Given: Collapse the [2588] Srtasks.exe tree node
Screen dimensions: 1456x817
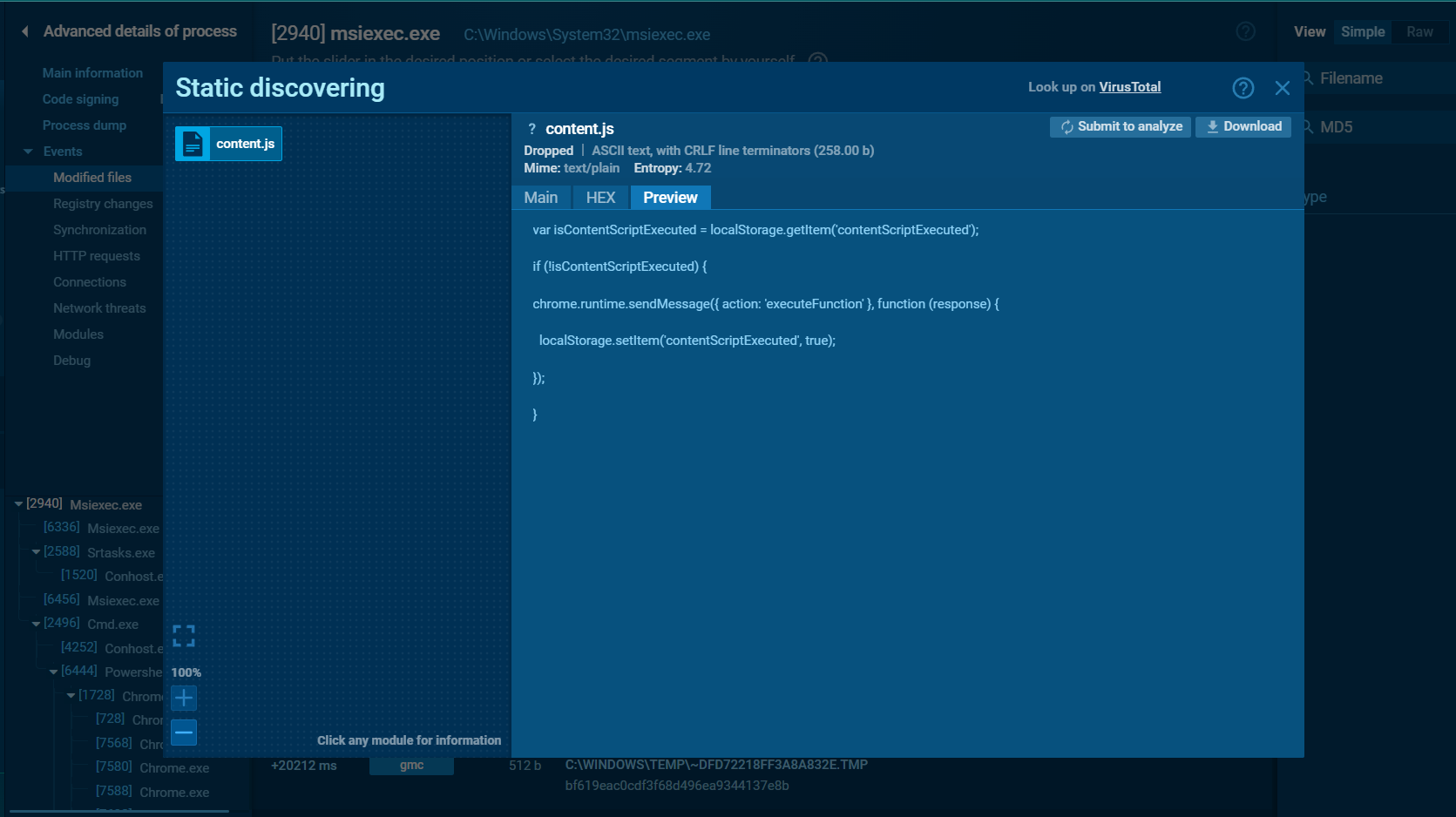Looking at the screenshot, I should click(x=36, y=552).
